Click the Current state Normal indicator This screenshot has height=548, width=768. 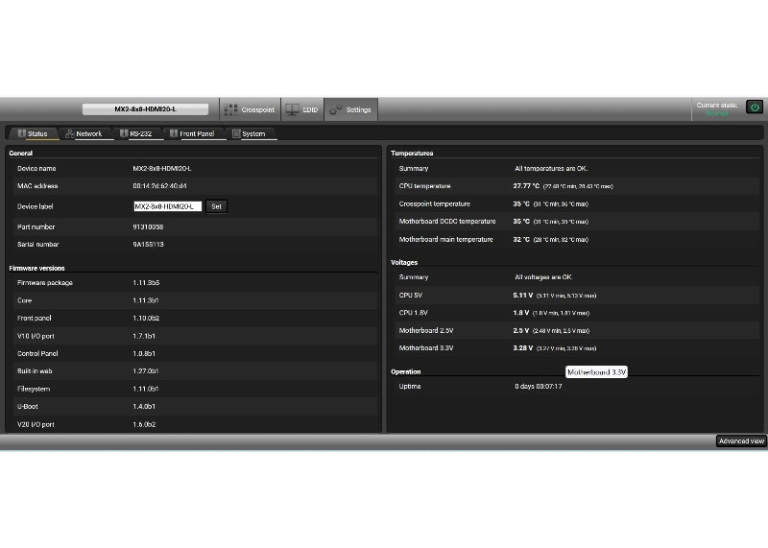717,113
